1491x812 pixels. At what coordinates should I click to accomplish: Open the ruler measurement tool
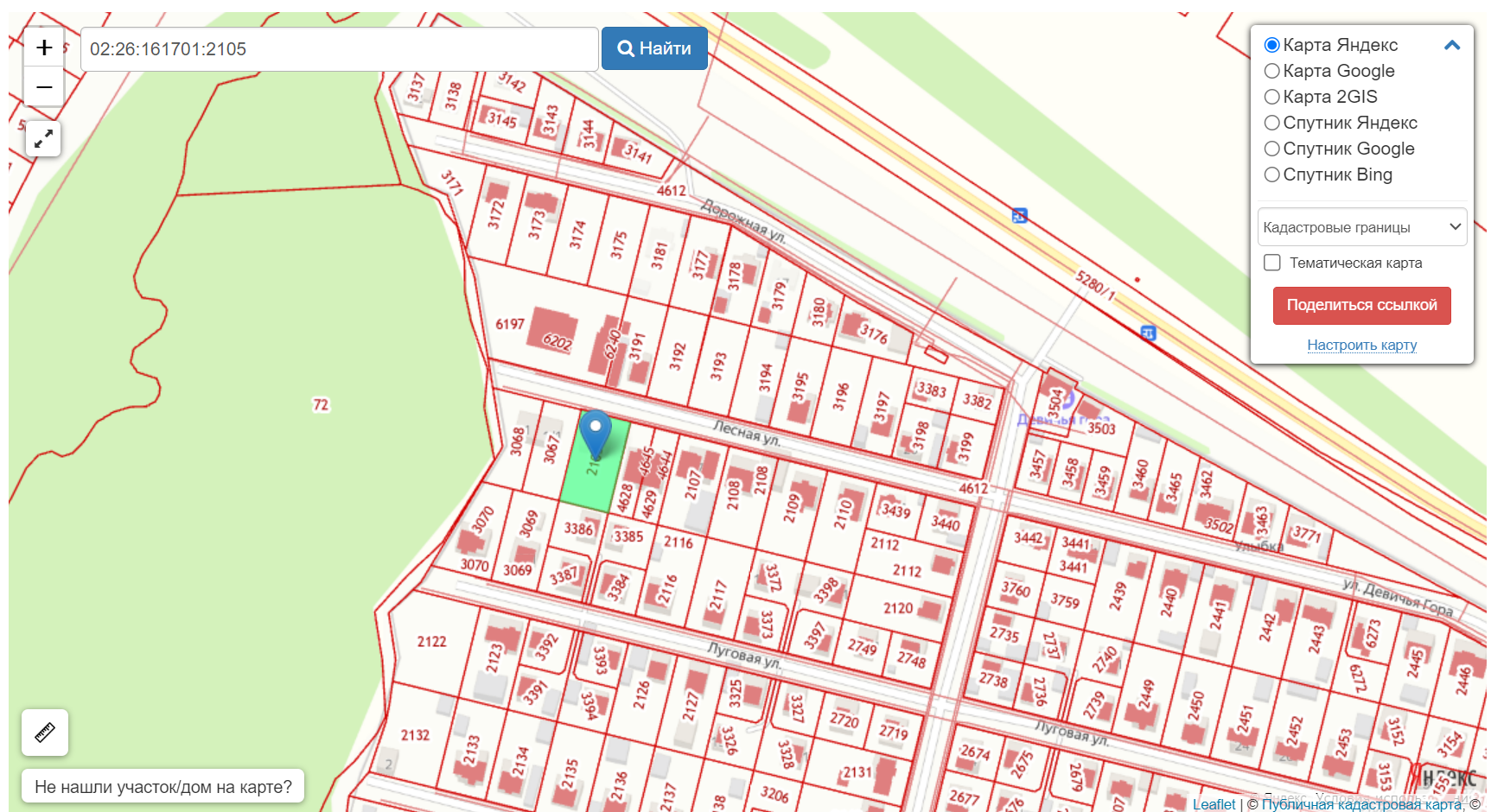(45, 733)
